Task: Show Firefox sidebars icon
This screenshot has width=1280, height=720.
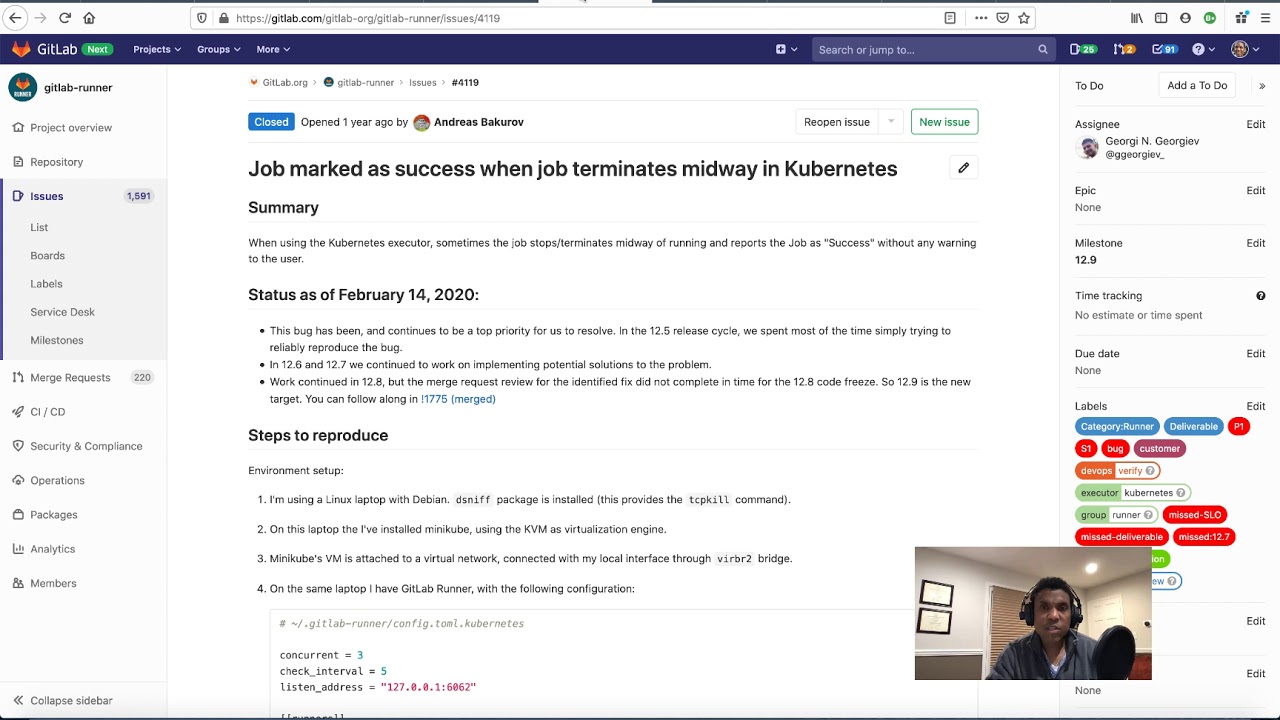Action: [x=1161, y=18]
